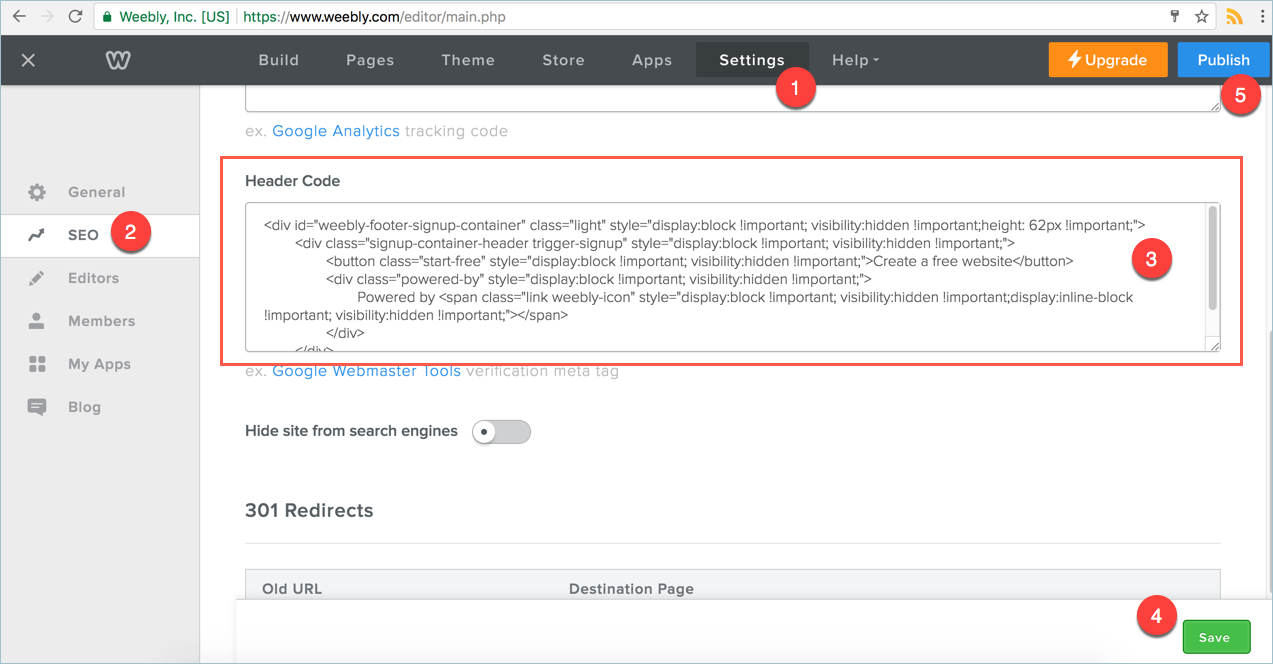Close the editor with the X icon
This screenshot has width=1273, height=664.
(x=28, y=60)
